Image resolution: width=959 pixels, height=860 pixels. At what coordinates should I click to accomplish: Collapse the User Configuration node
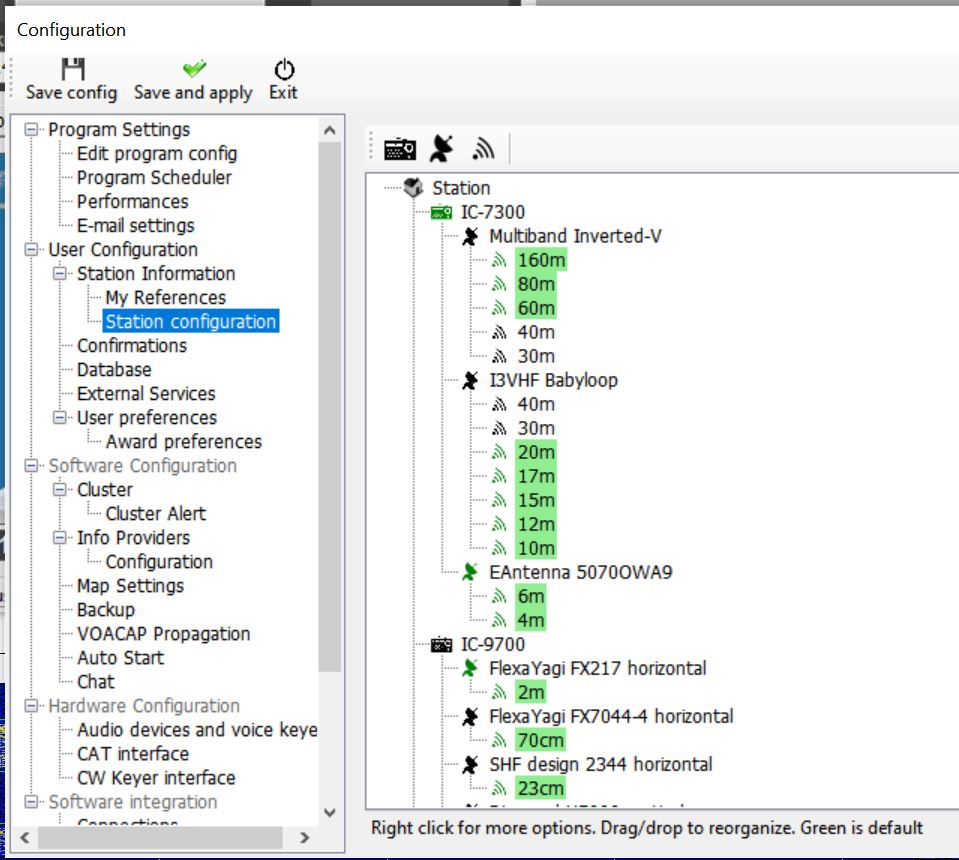[x=31, y=250]
